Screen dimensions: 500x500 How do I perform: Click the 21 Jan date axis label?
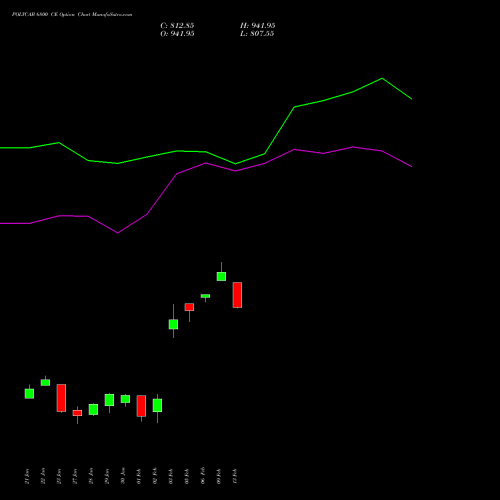(x=27, y=476)
